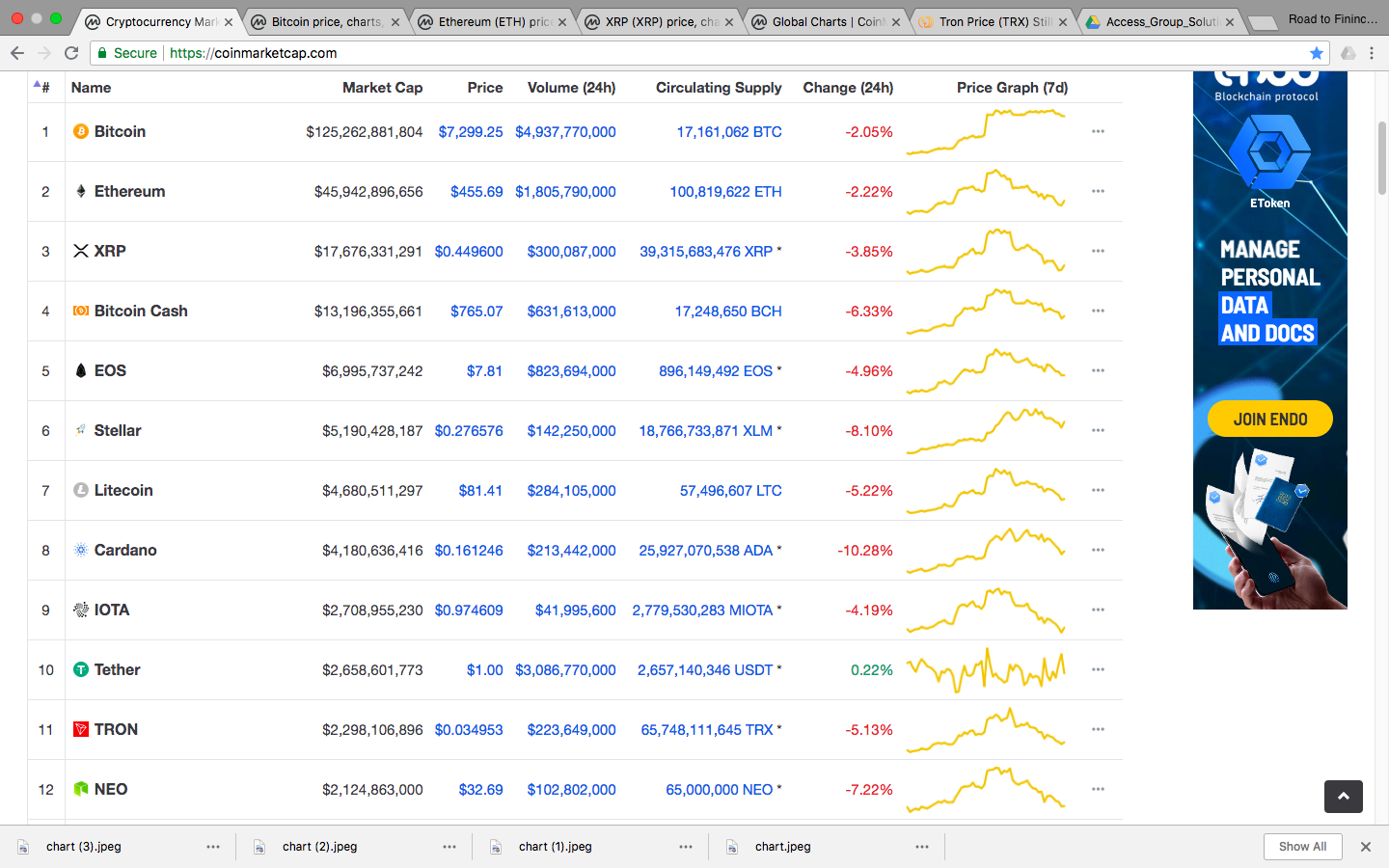The image size is (1389, 868).
Task: Click the NEO logo icon
Action: (81, 789)
